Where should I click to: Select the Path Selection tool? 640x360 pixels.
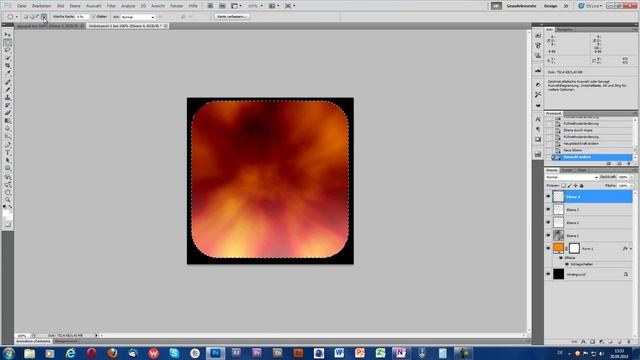7,161
